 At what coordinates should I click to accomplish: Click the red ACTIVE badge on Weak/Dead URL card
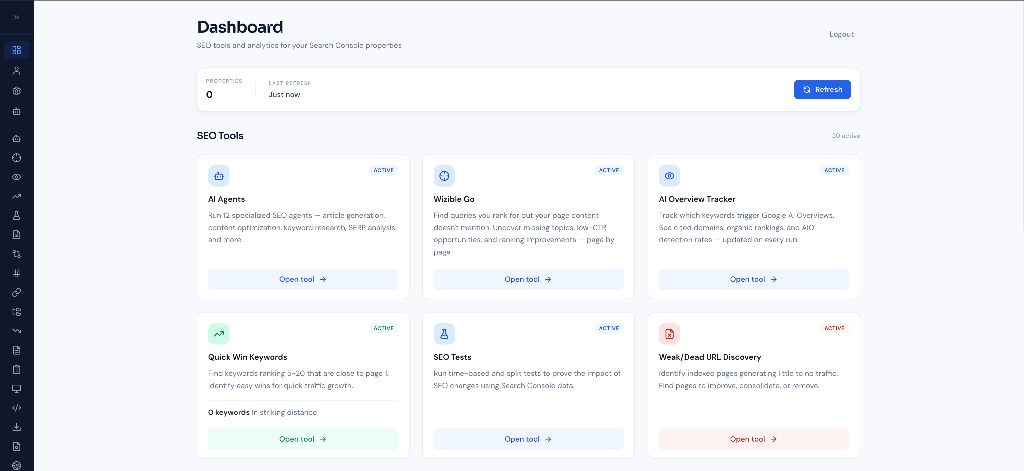click(x=834, y=328)
